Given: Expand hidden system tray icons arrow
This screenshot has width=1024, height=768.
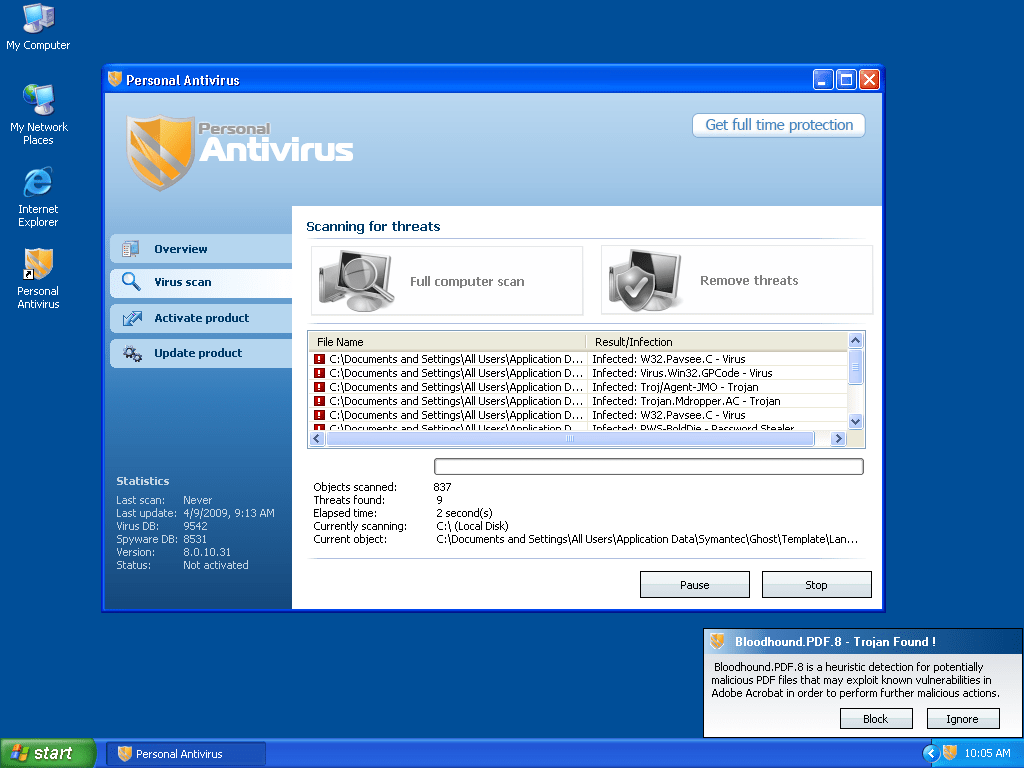Looking at the screenshot, I should (931, 753).
